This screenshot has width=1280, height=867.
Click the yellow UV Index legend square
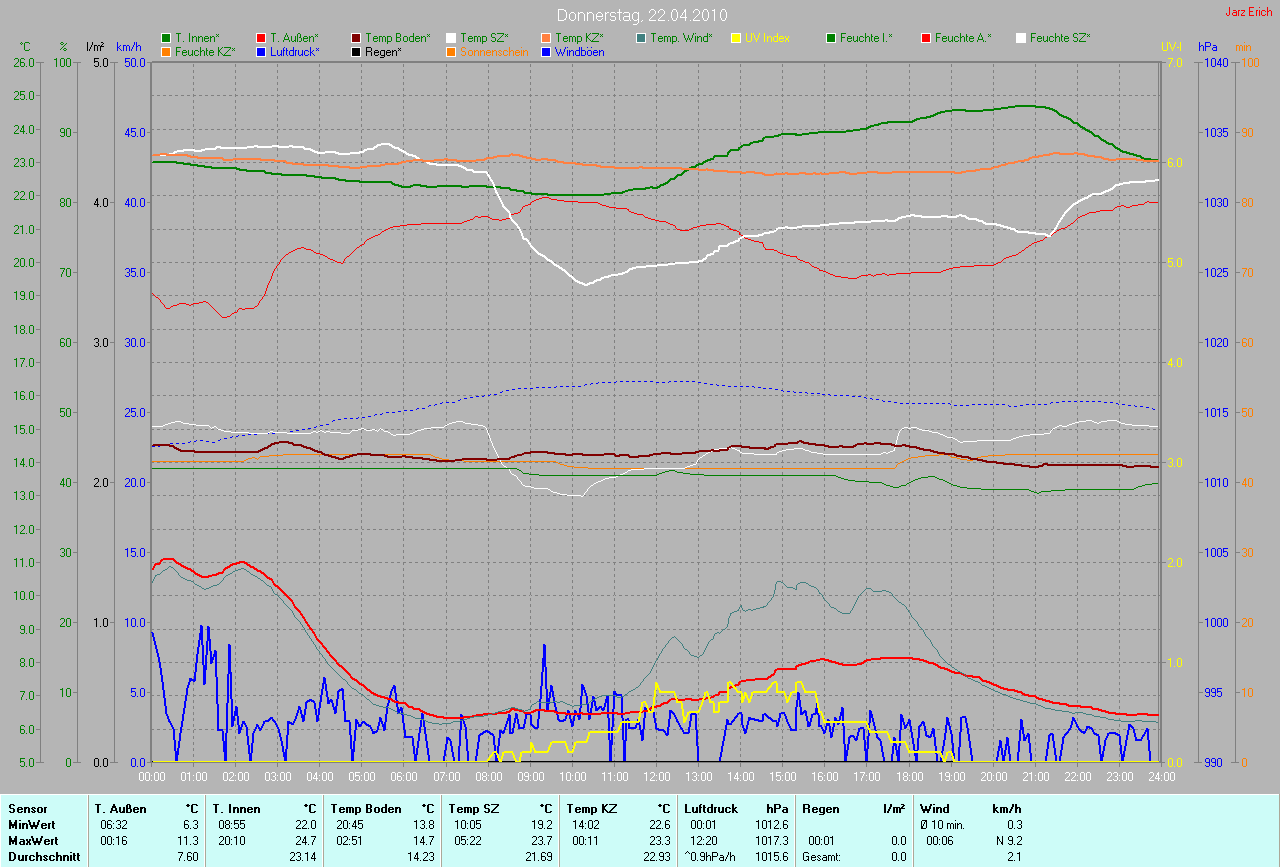point(736,38)
